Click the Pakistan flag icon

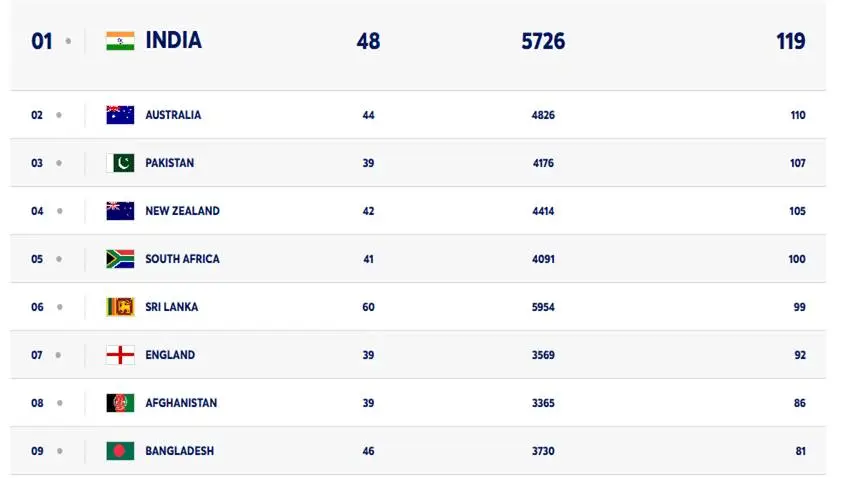pos(120,163)
